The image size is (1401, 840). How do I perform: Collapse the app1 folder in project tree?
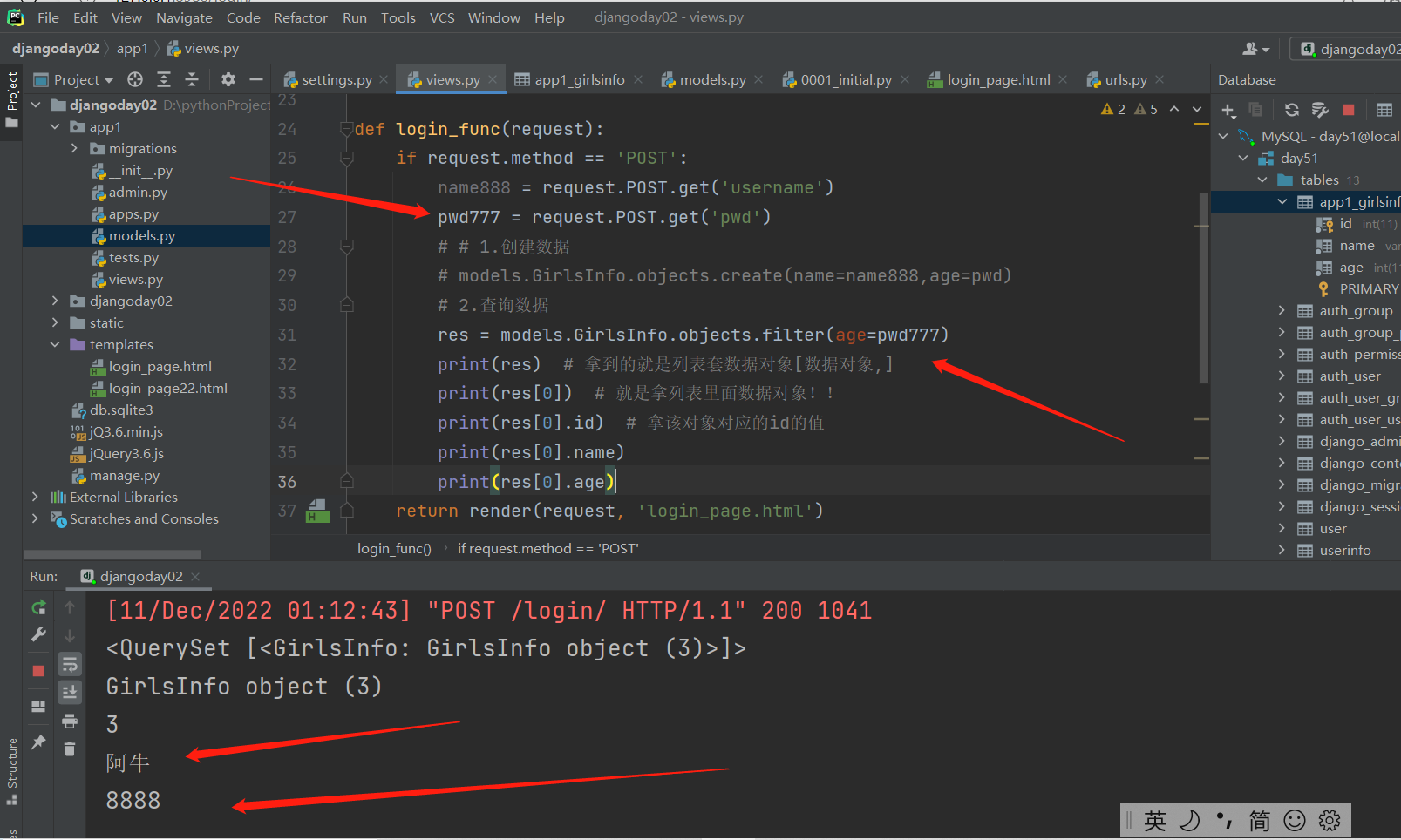55,127
